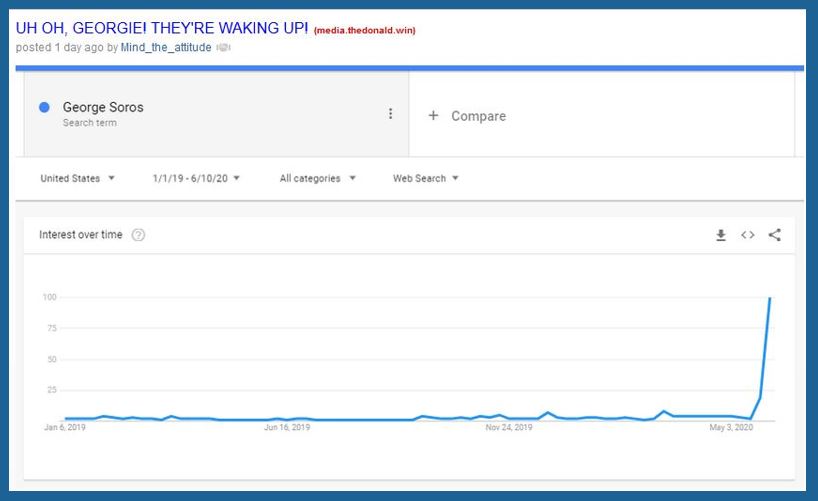This screenshot has width=818, height=501.
Task: Click the plus icon to add comparison
Action: [433, 115]
